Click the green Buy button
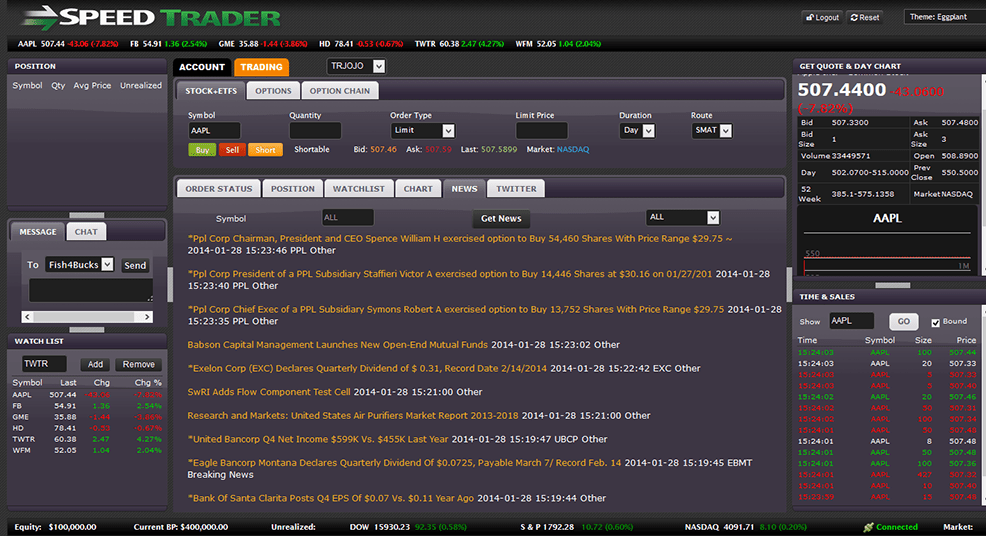The width and height of the screenshot is (986, 536). point(202,150)
